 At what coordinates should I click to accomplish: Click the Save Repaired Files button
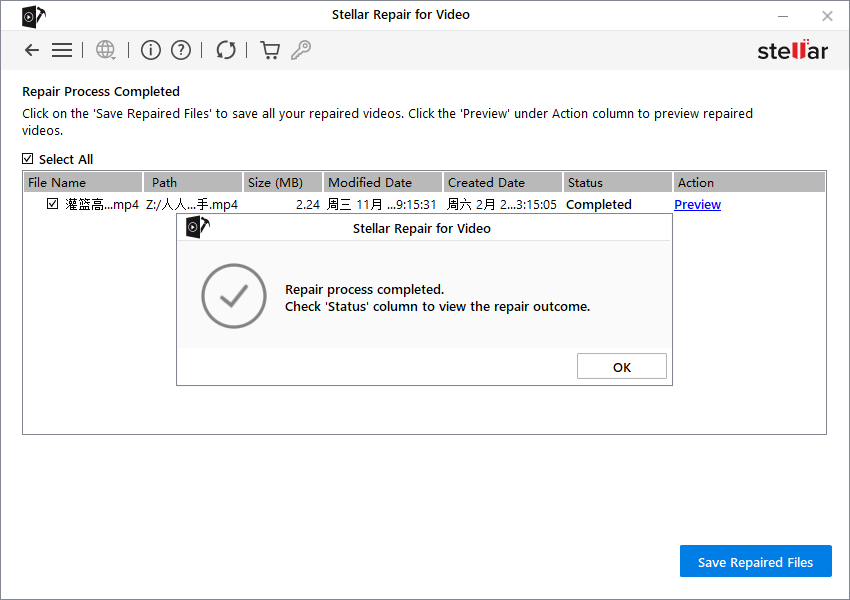[x=755, y=561]
